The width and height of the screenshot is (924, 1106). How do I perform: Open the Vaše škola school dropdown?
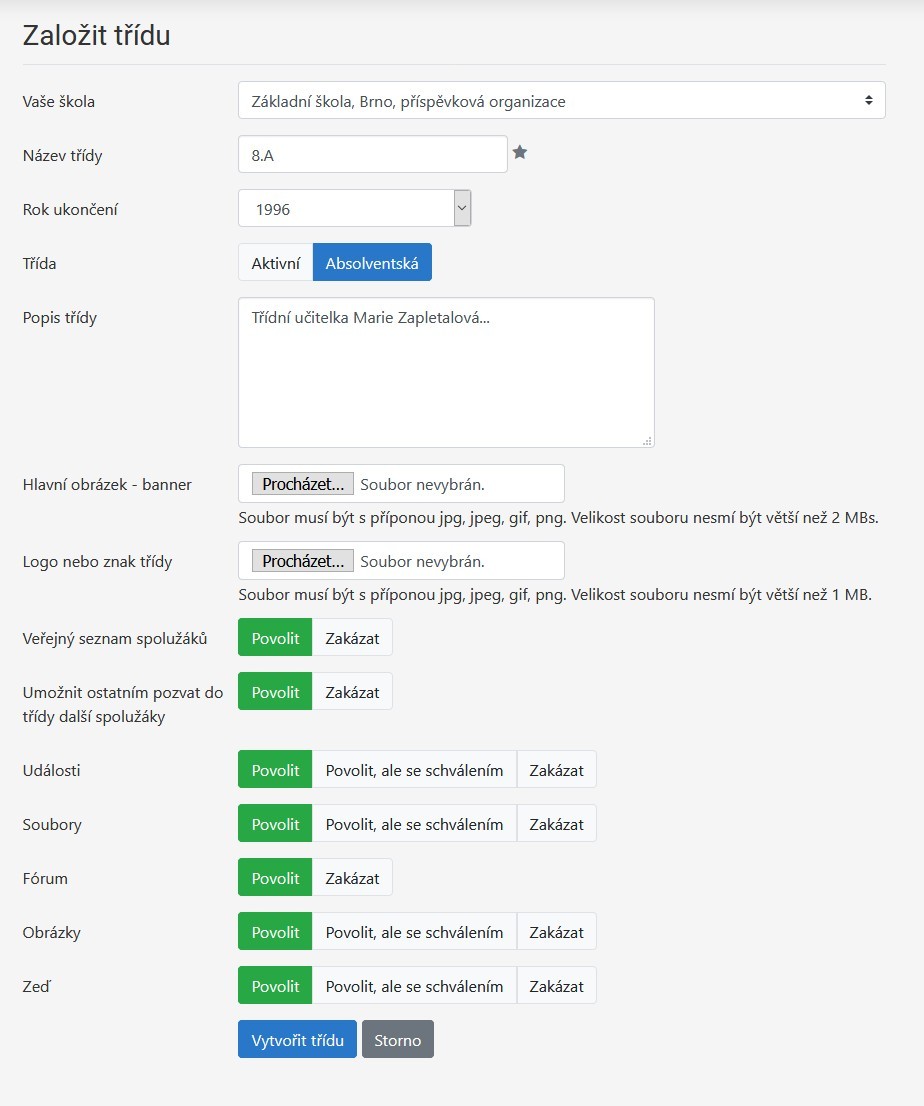click(561, 101)
